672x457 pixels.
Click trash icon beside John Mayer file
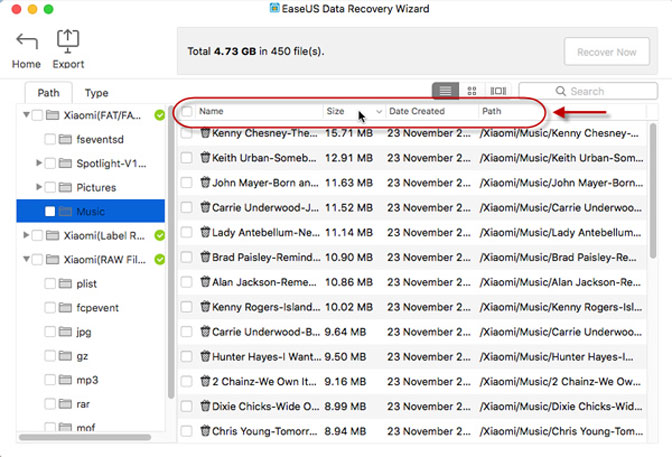pyautogui.click(x=205, y=183)
